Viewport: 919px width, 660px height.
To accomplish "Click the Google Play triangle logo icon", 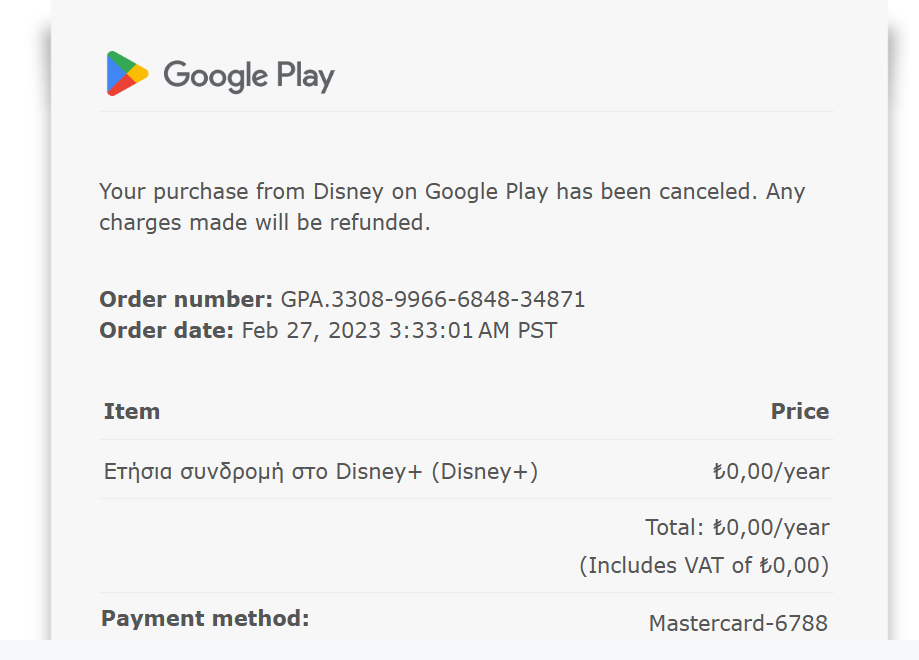I will point(127,74).
